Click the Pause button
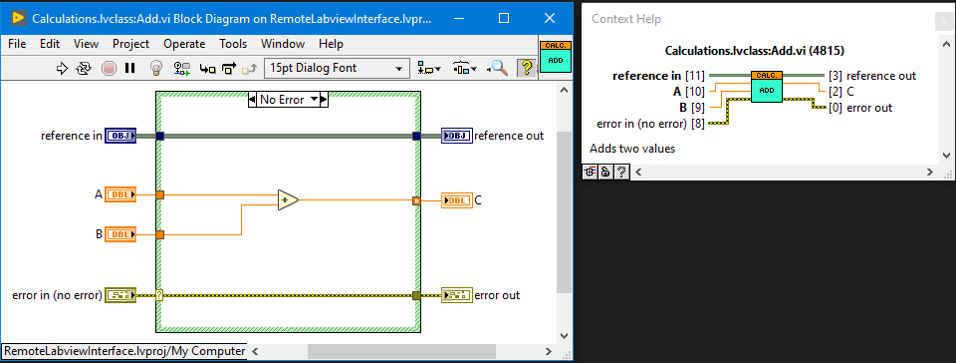956x363 pixels. coord(129,68)
